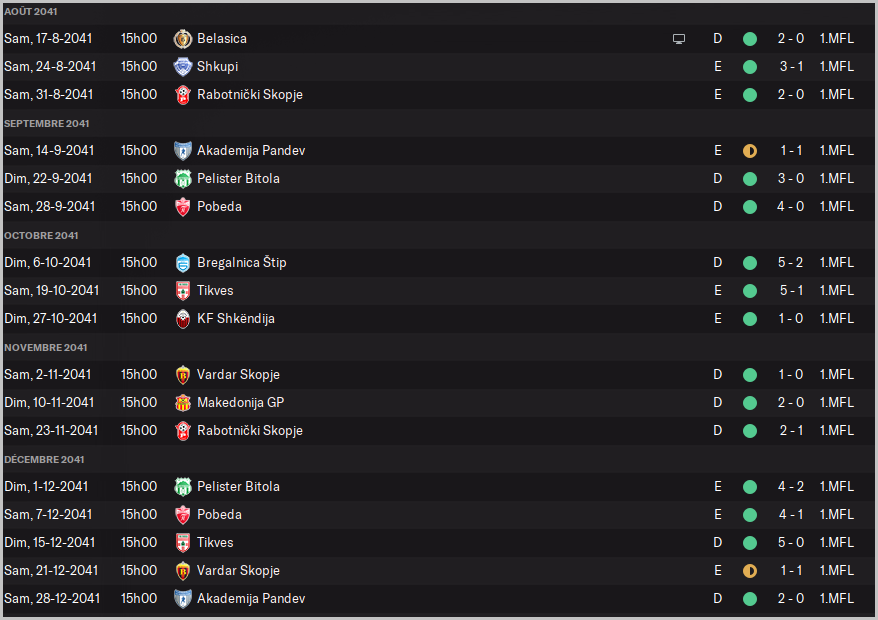Viewport: 878px width, 620px height.
Task: Click the Bregalnica Štip club badge
Action: coord(182,263)
